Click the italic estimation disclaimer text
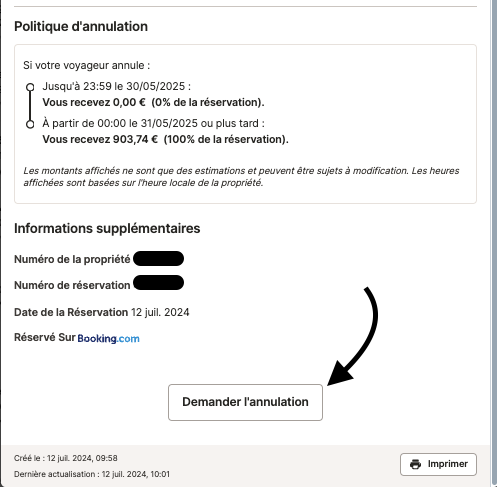This screenshot has height=487, width=497. [x=241, y=177]
